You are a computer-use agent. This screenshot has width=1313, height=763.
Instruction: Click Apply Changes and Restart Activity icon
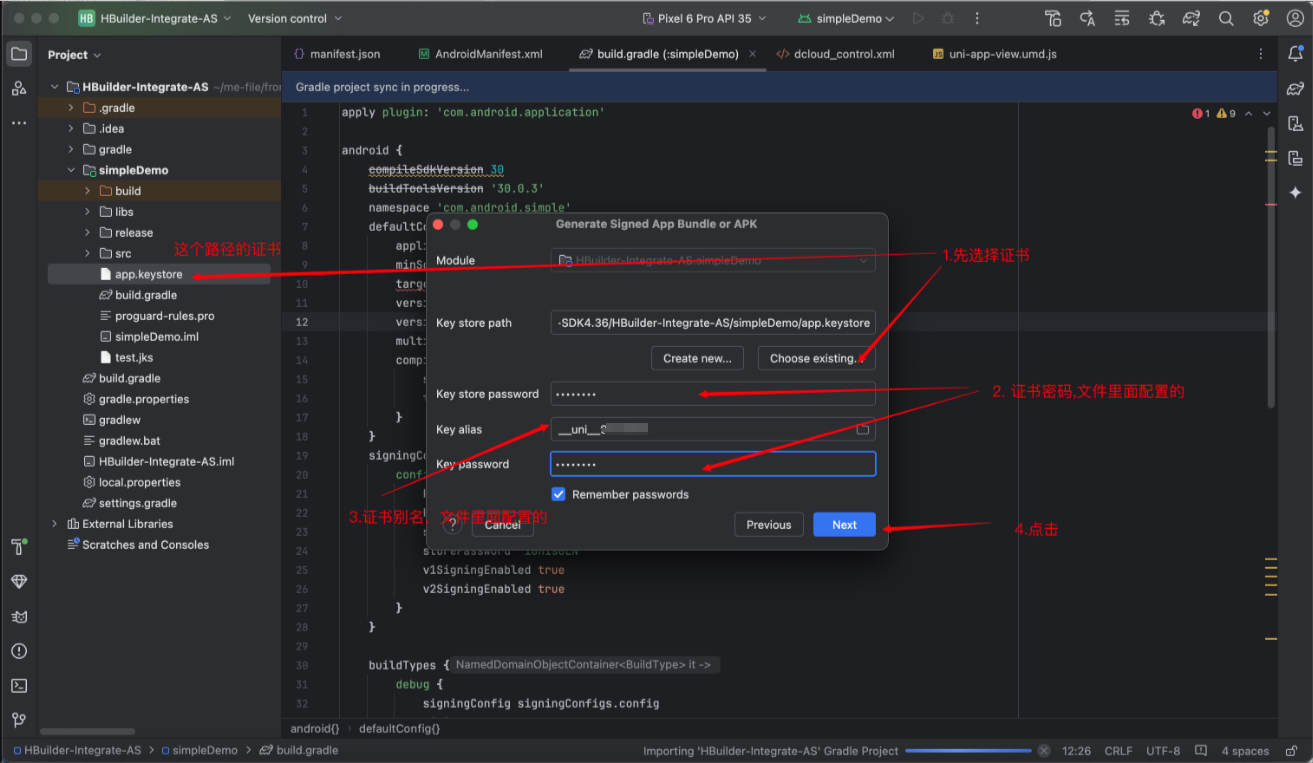1088,18
